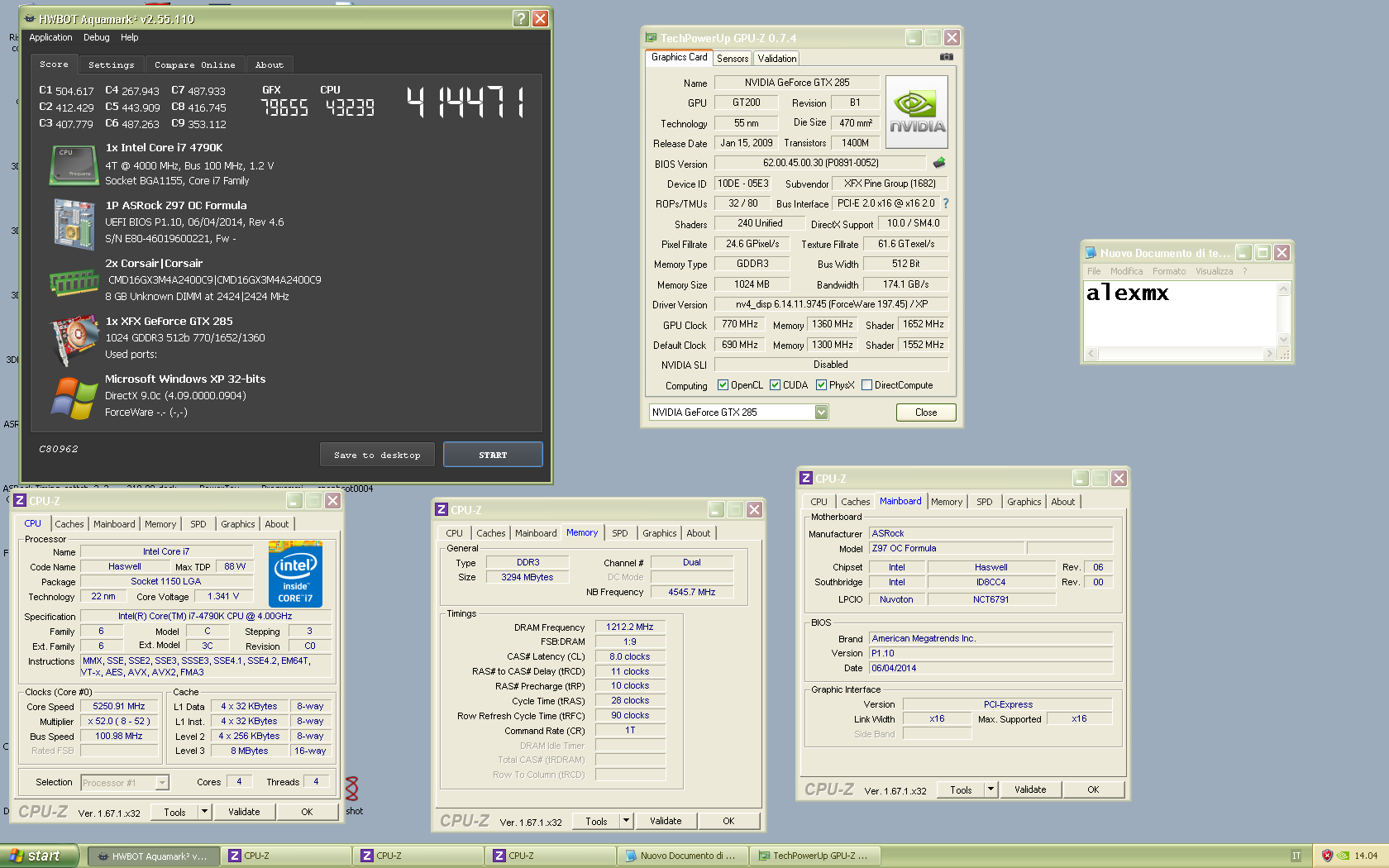Click the motherboard icon in Aquamark
This screenshot has height=868, width=1389.
tap(74, 223)
